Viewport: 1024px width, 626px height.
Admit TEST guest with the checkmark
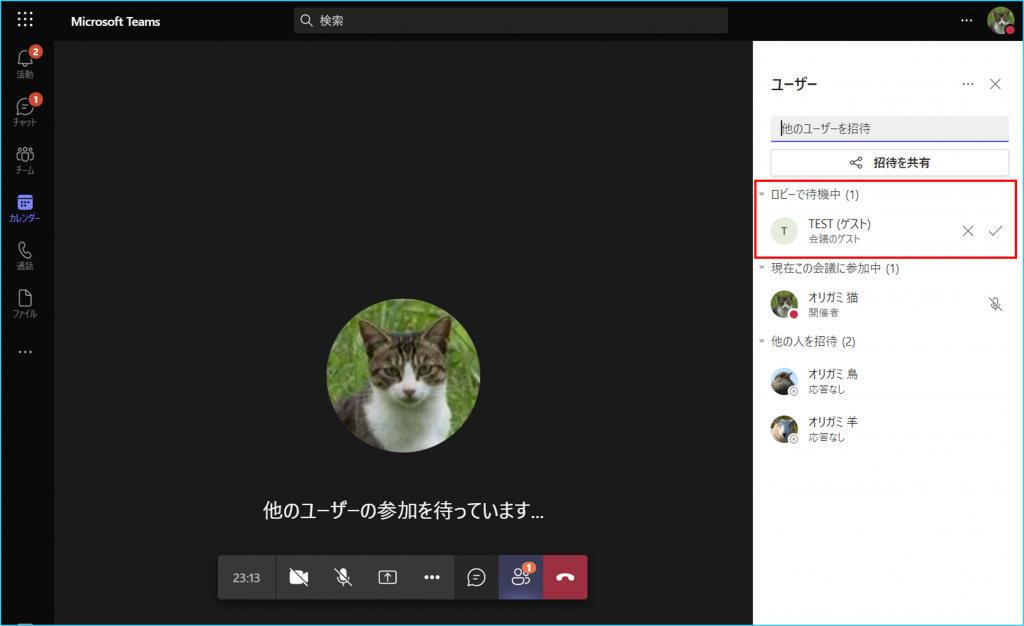(x=995, y=231)
